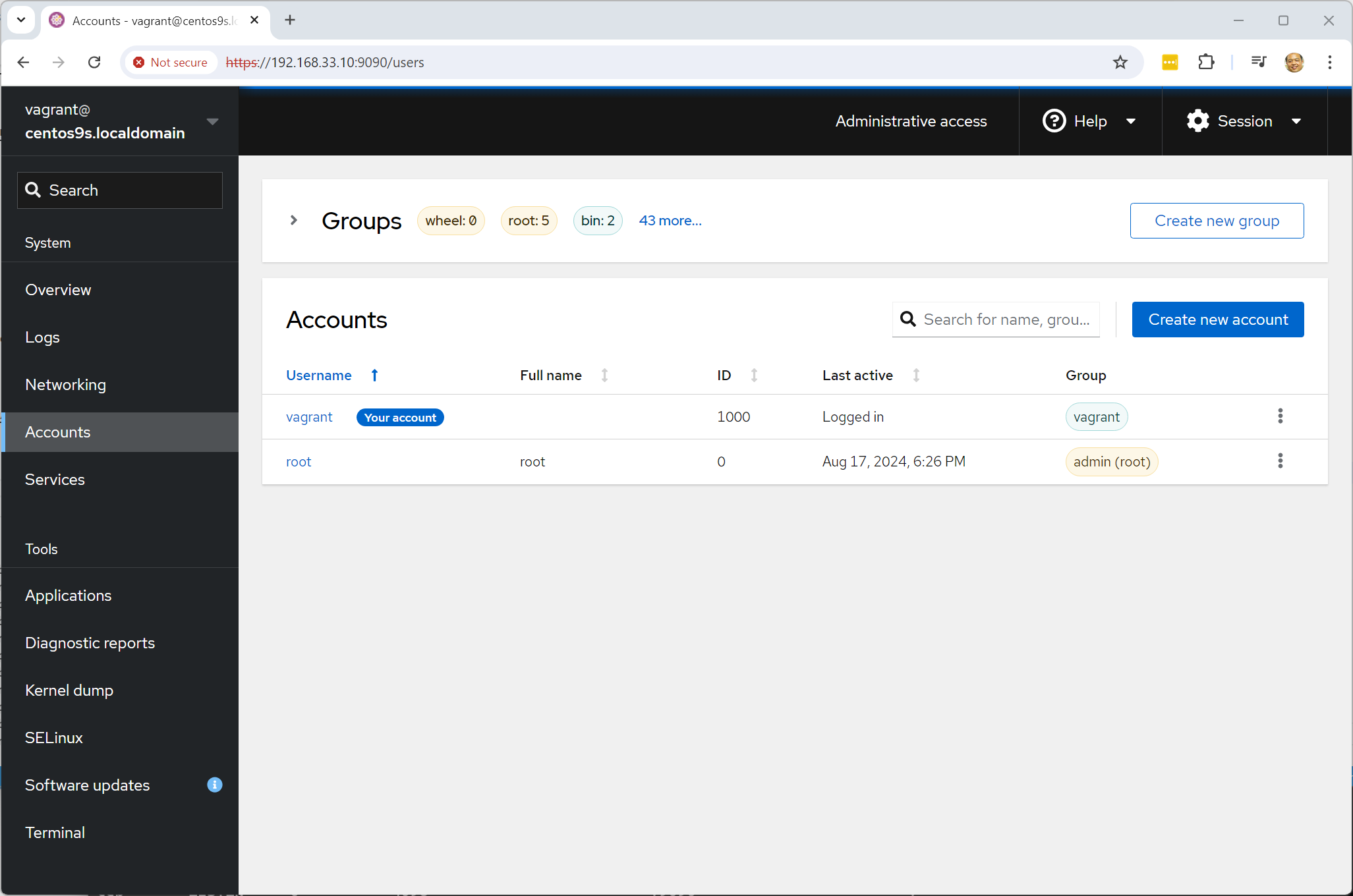Bookmark page with the star icon

pos(1120,63)
